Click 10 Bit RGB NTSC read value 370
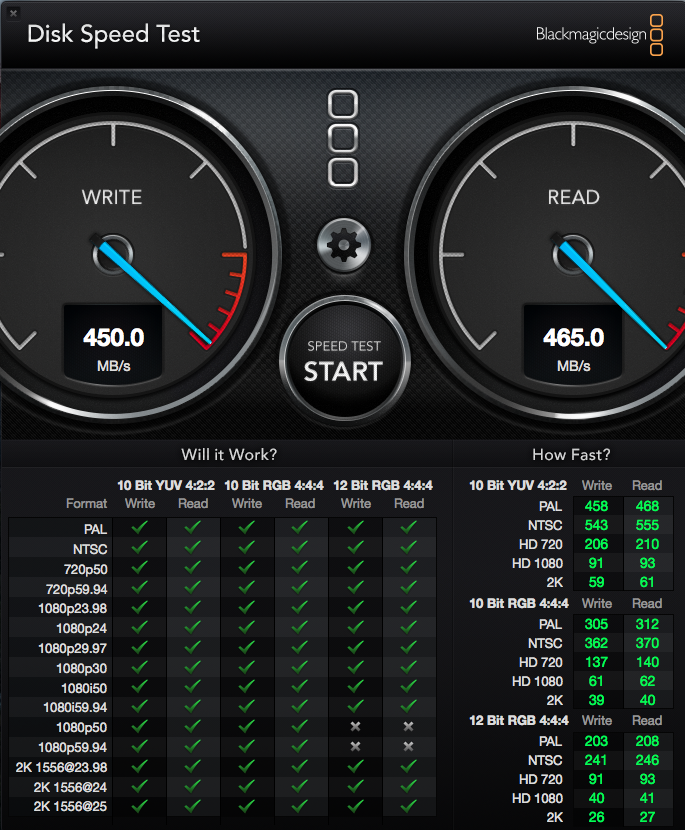The image size is (685, 830). point(647,643)
